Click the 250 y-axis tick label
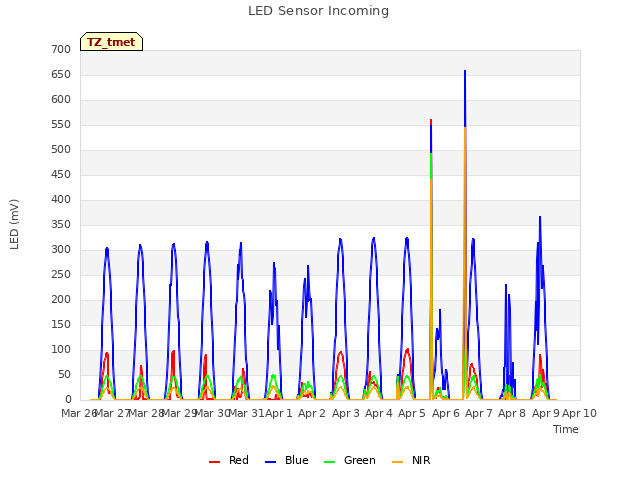640x480 pixels. (x=61, y=275)
